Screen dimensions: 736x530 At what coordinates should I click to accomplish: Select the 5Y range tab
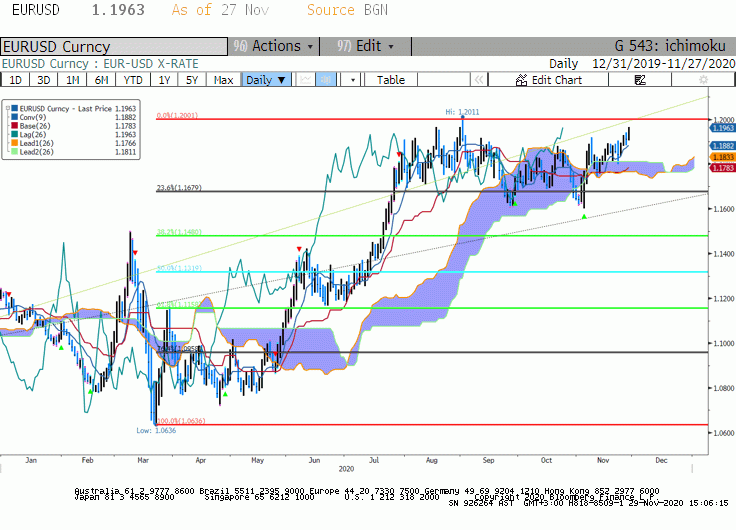pyautogui.click(x=192, y=80)
